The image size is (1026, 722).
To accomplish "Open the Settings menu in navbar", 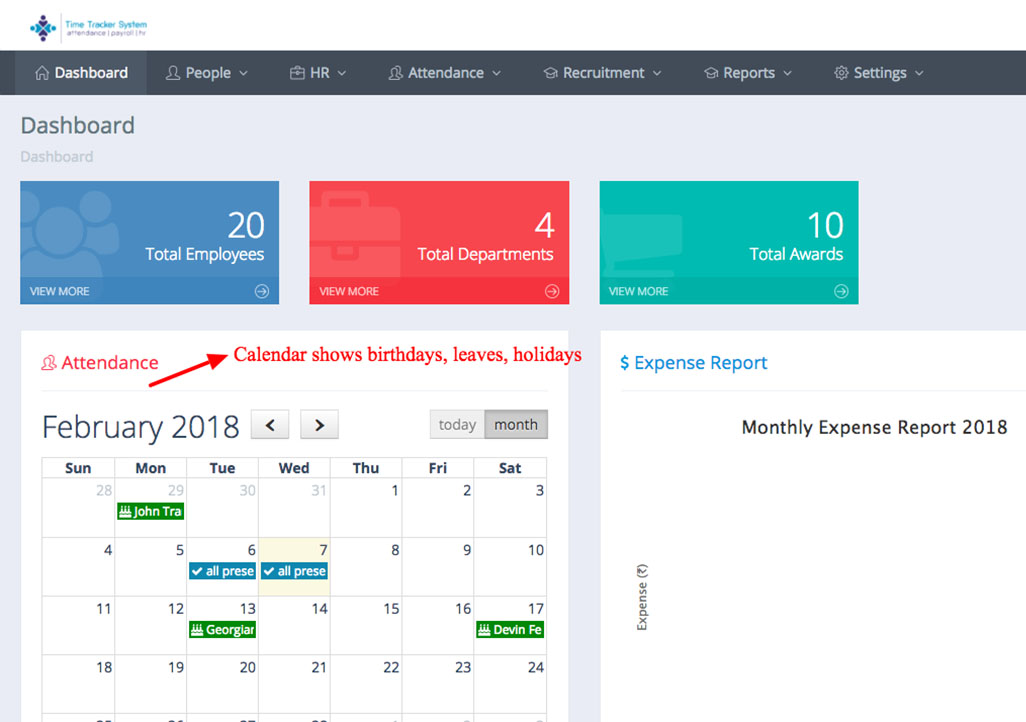I will click(x=879, y=73).
